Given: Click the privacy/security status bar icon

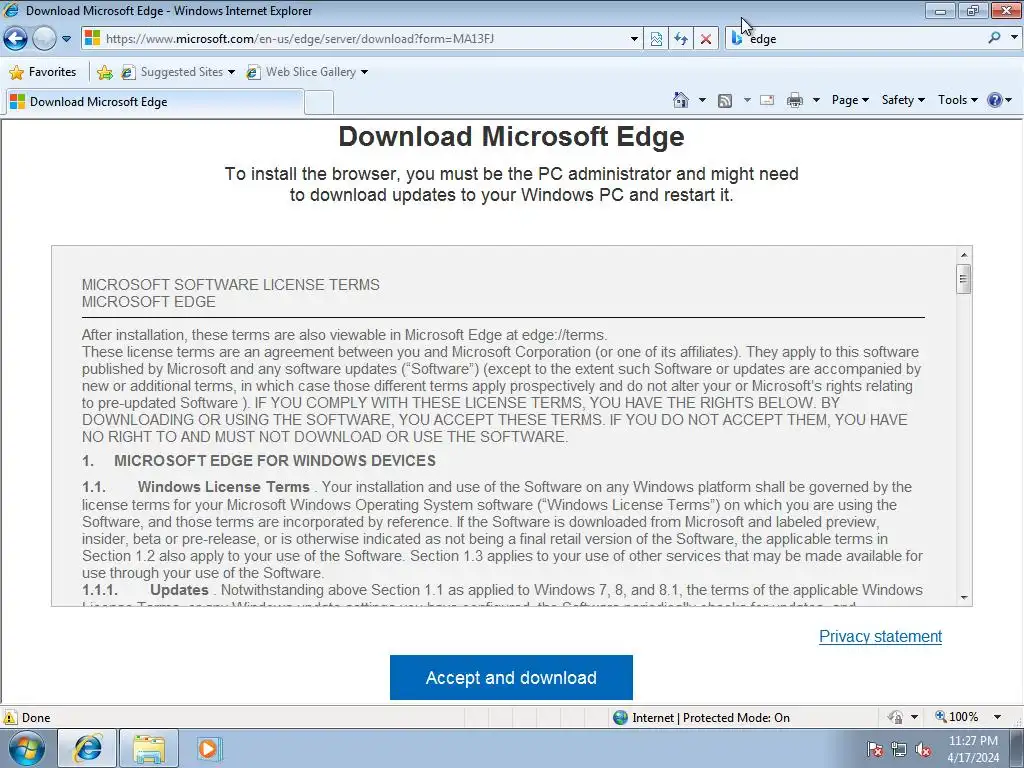Looking at the screenshot, I should click(x=895, y=717).
